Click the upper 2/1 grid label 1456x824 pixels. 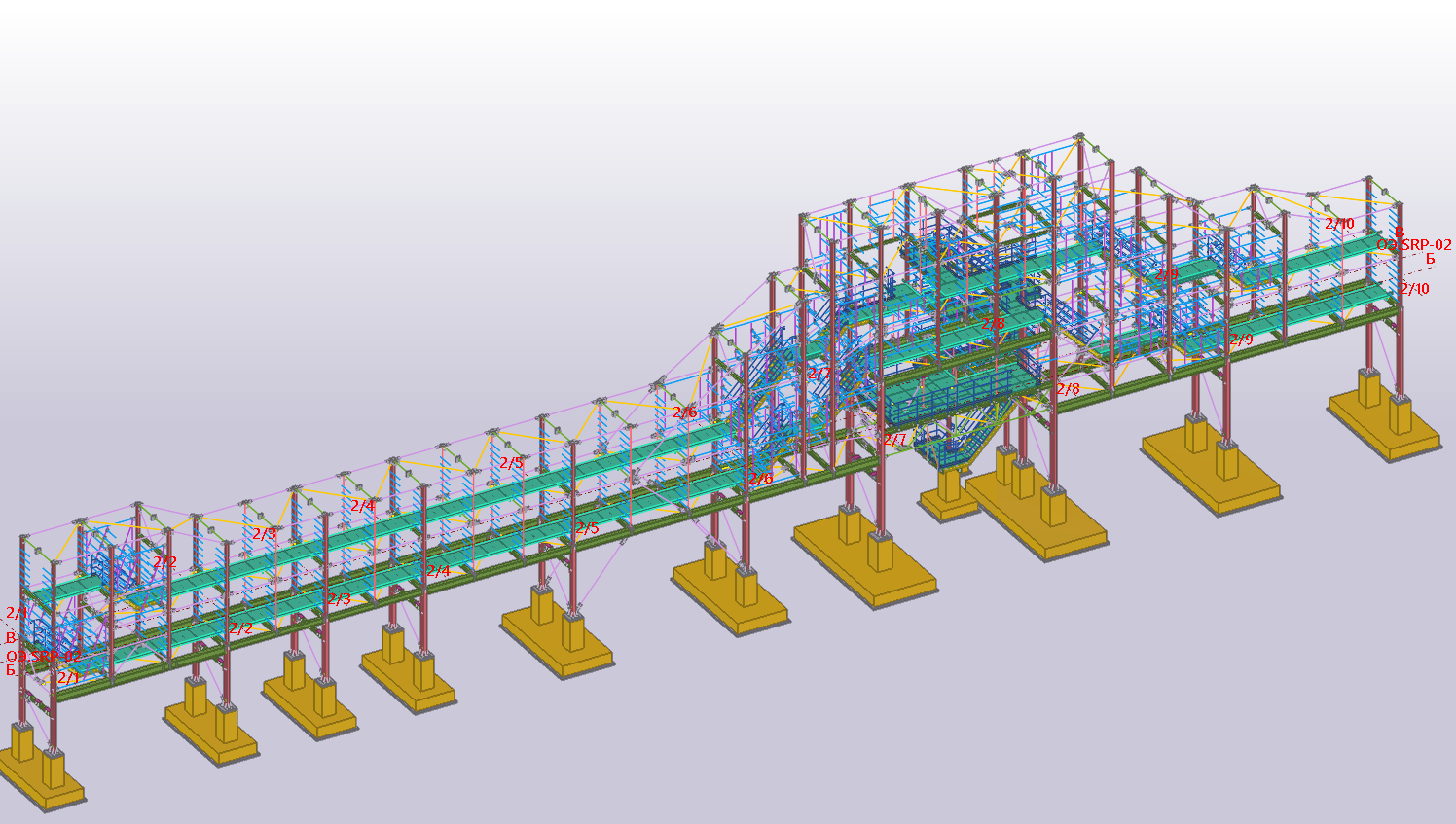[x=17, y=613]
